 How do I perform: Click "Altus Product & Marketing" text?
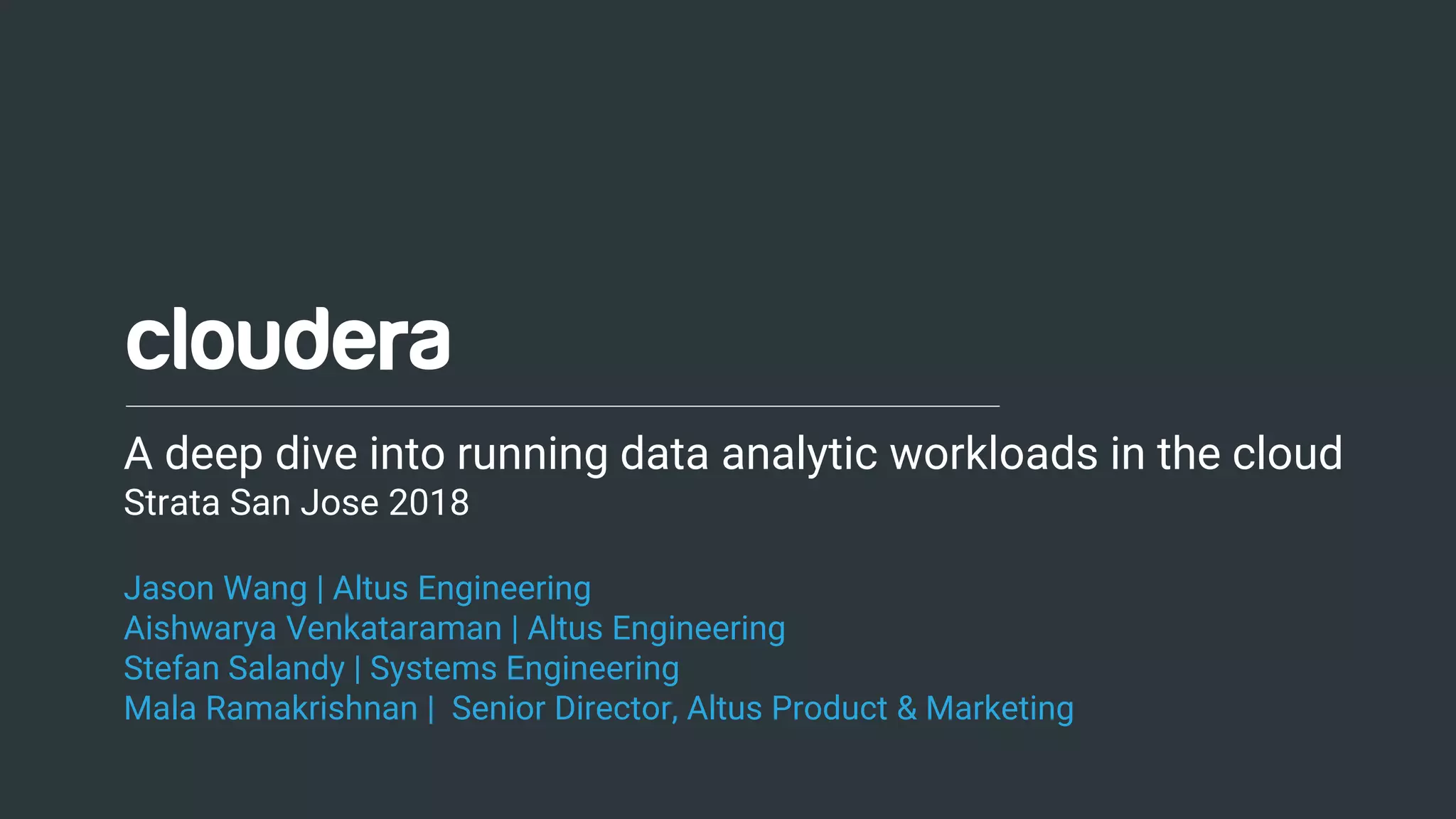point(880,710)
